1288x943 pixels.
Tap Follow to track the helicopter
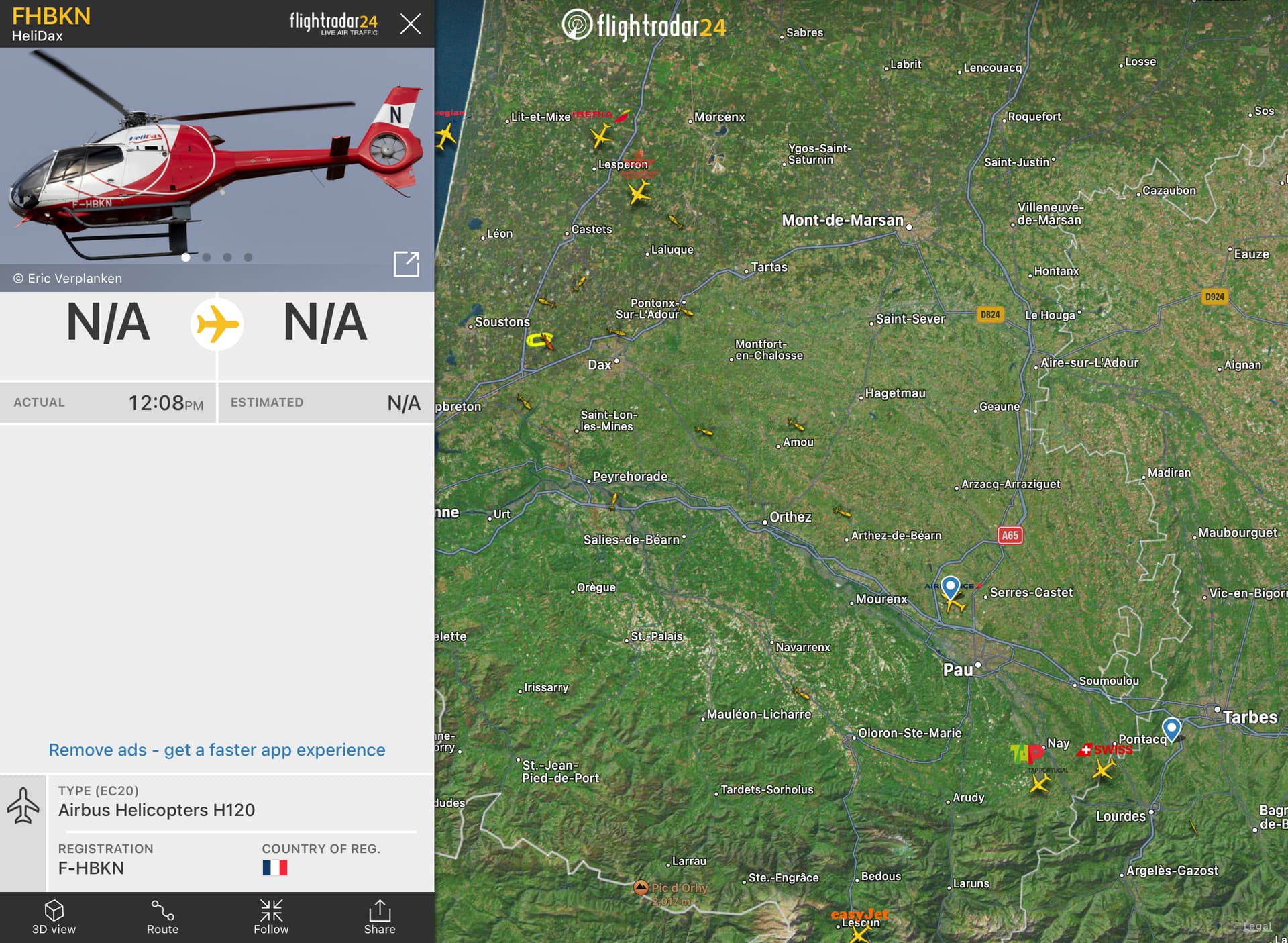tap(271, 917)
